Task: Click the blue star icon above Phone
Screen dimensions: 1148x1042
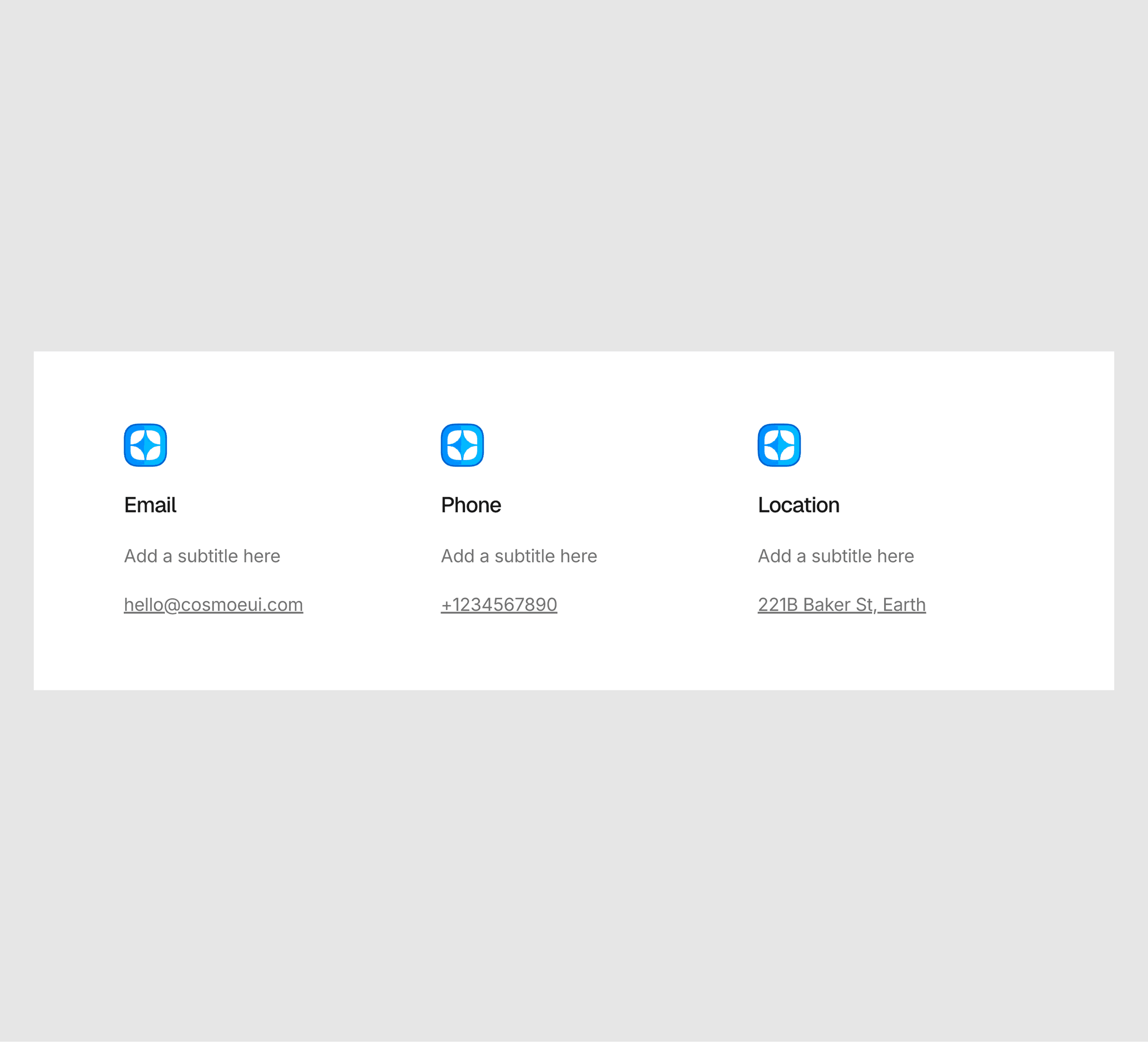Action: pyautogui.click(x=462, y=445)
